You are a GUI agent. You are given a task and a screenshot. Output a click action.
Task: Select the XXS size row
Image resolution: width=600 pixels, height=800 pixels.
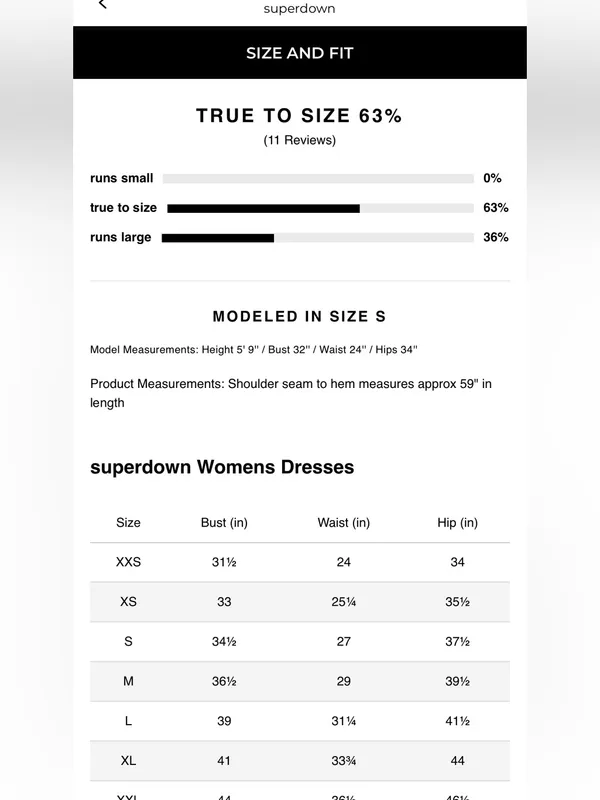300,562
